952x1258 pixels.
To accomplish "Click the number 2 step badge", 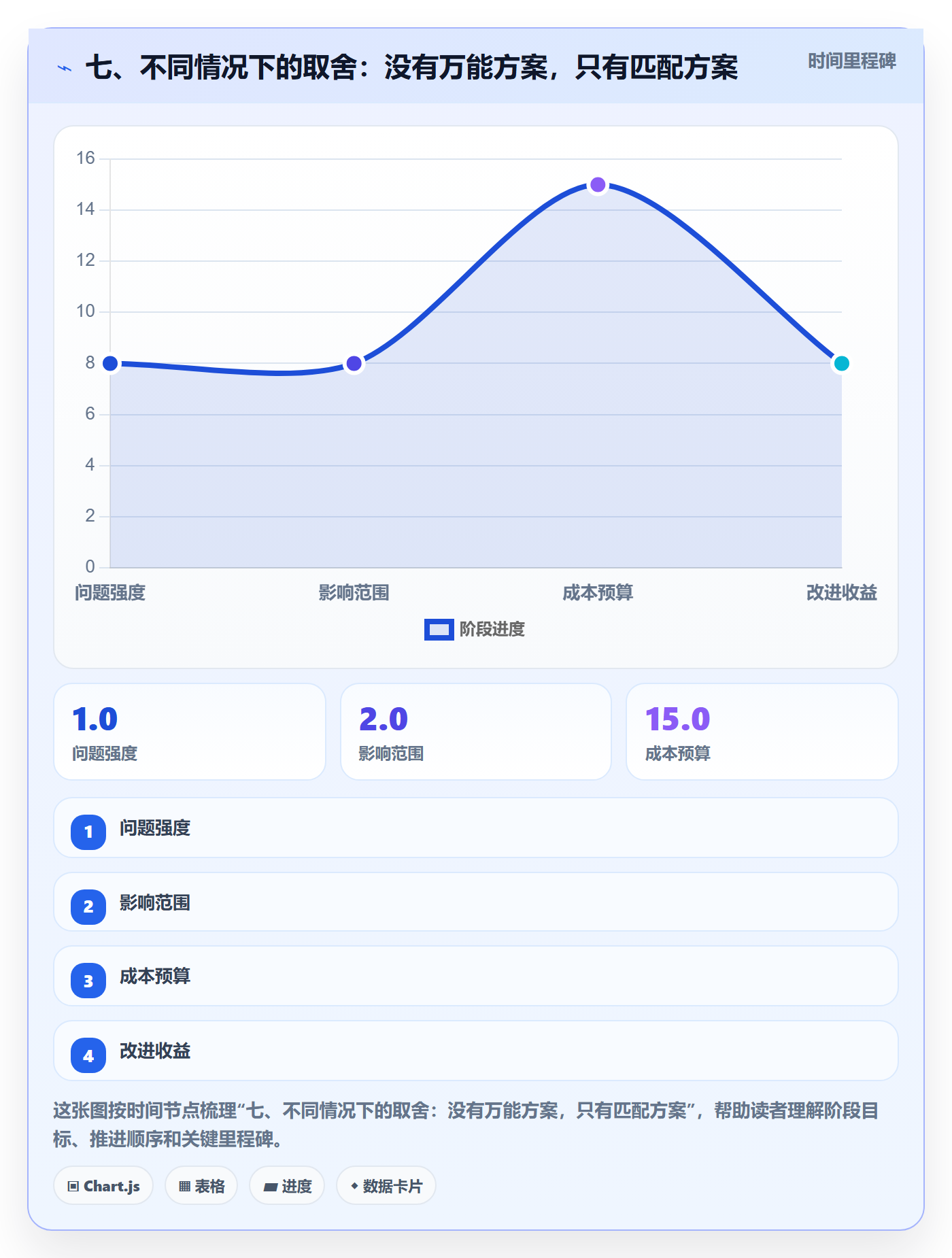I will (88, 906).
